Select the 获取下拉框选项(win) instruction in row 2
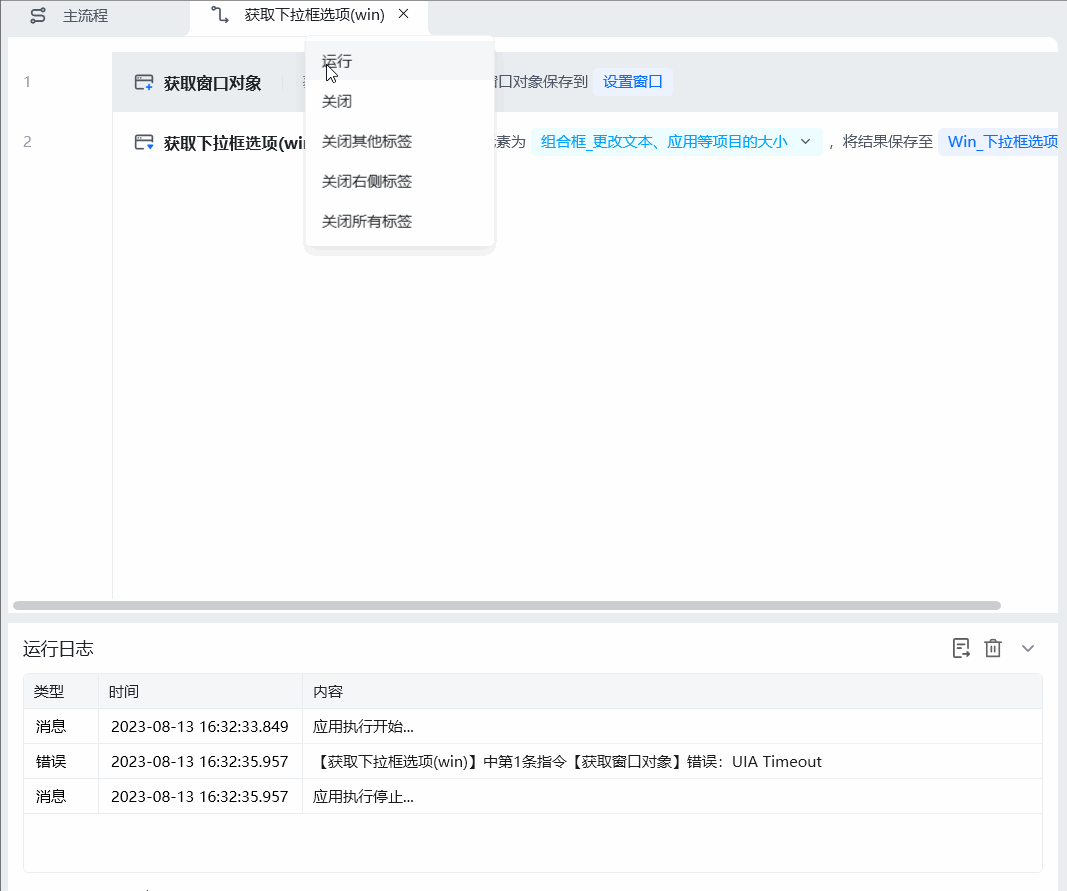Viewport: 1067px width, 891px height. coord(585,142)
